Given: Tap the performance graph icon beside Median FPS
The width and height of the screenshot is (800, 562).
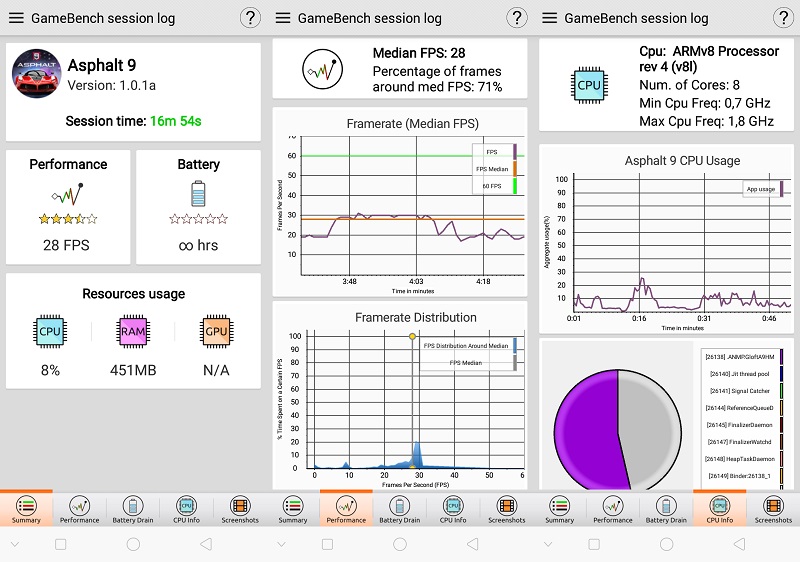Looking at the screenshot, I should click(x=322, y=69).
